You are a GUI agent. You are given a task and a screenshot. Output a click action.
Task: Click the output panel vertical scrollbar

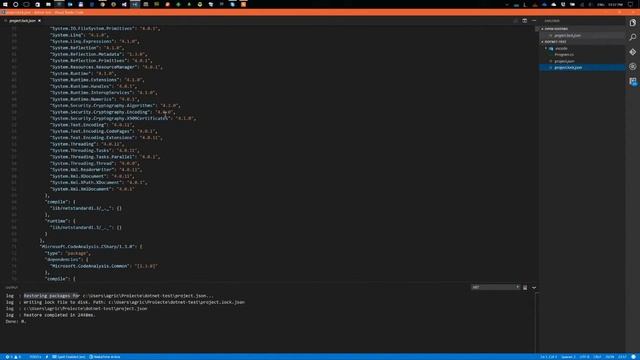(537, 322)
